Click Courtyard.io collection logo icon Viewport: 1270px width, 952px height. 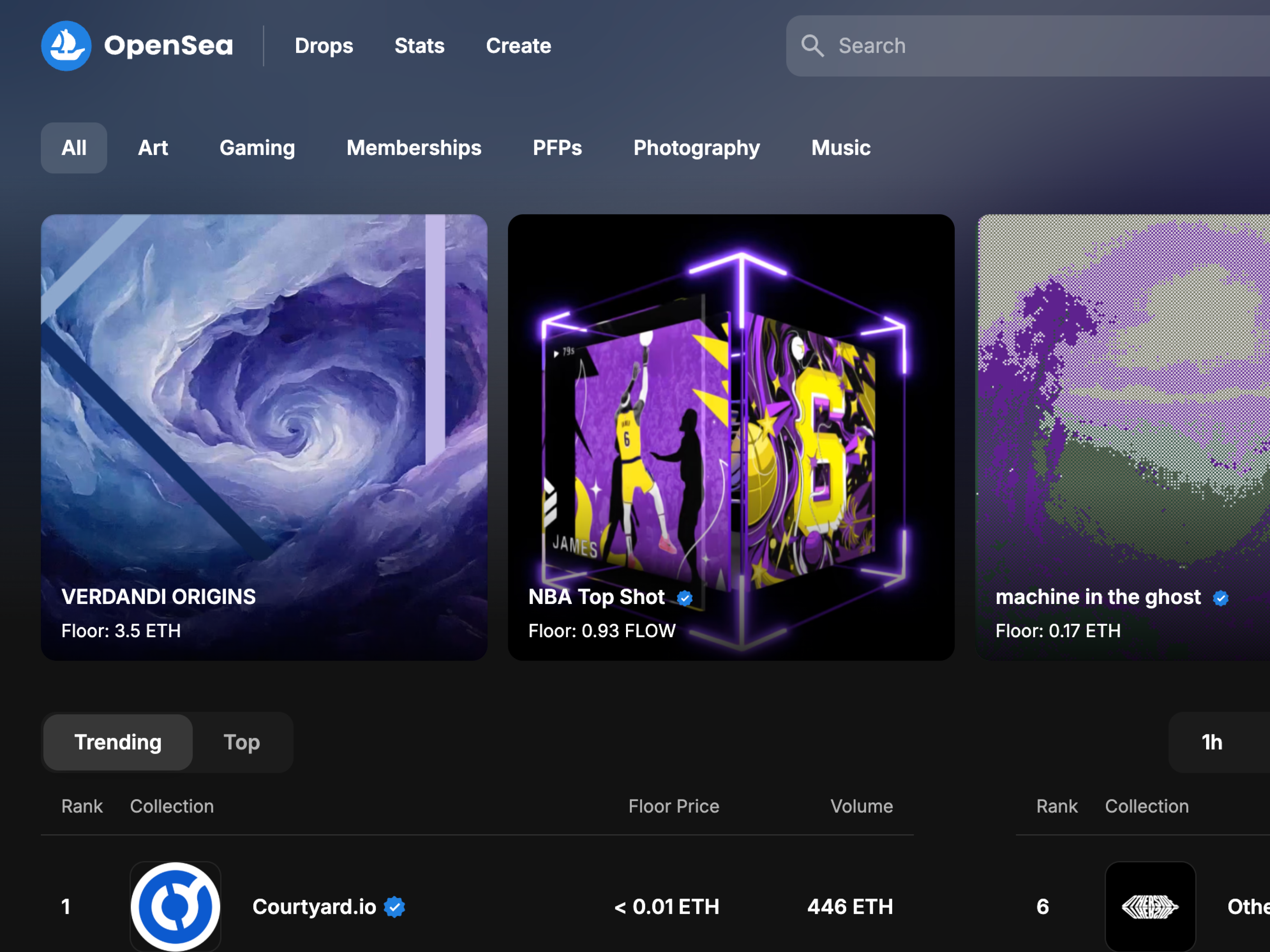pyautogui.click(x=175, y=906)
